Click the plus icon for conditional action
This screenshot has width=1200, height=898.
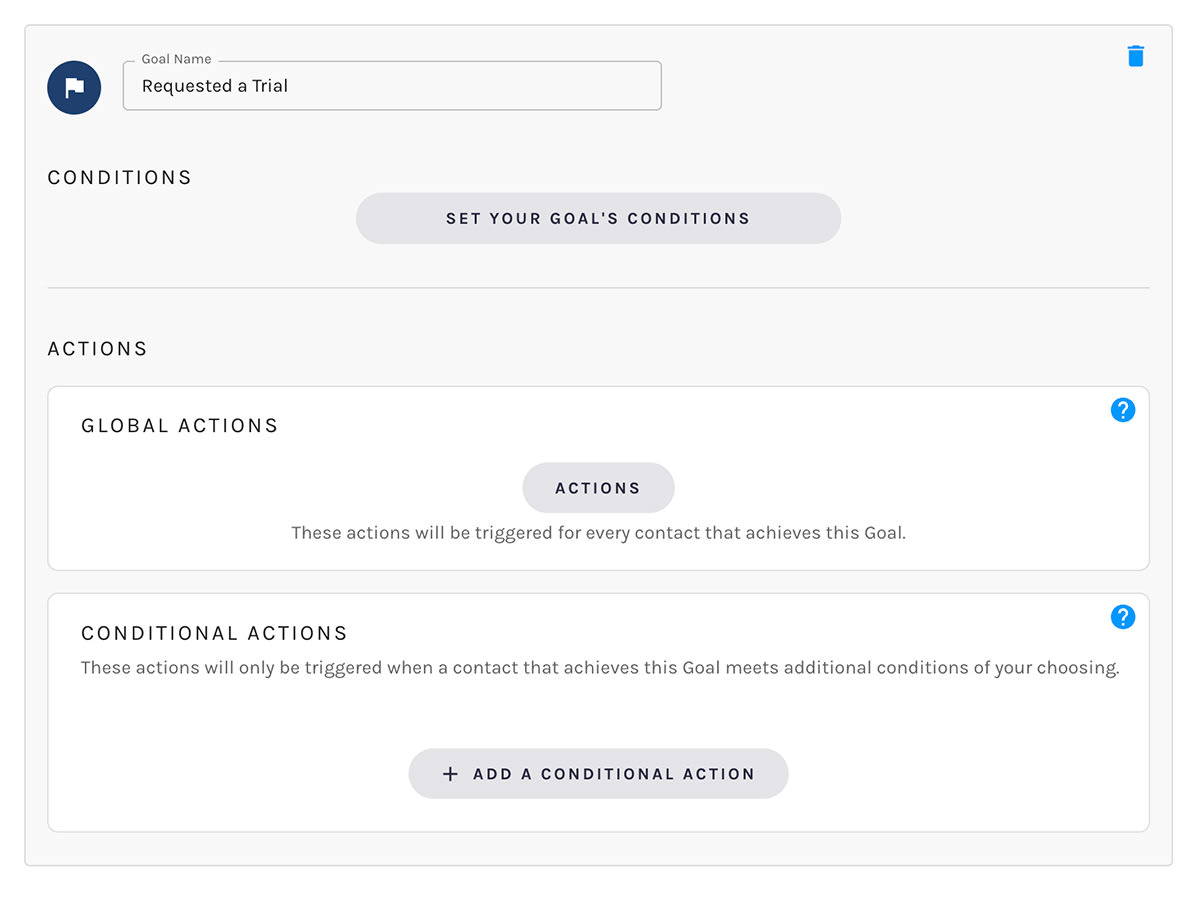[450, 774]
